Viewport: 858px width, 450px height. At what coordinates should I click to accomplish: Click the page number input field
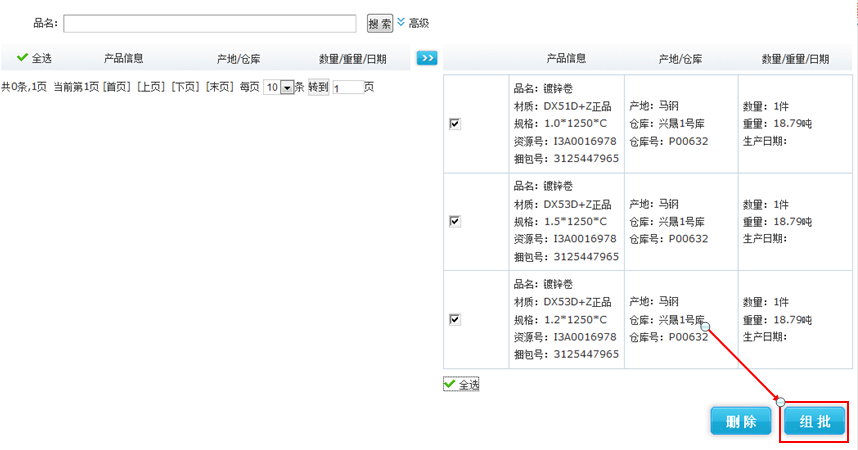347,88
